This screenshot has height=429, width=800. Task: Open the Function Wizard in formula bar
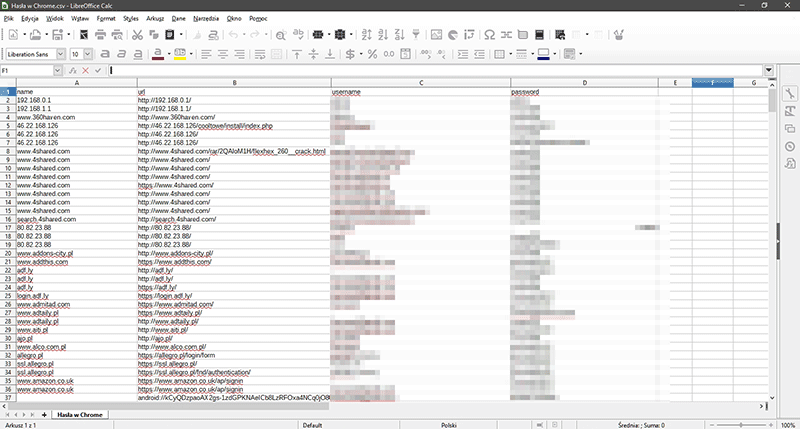point(73,70)
